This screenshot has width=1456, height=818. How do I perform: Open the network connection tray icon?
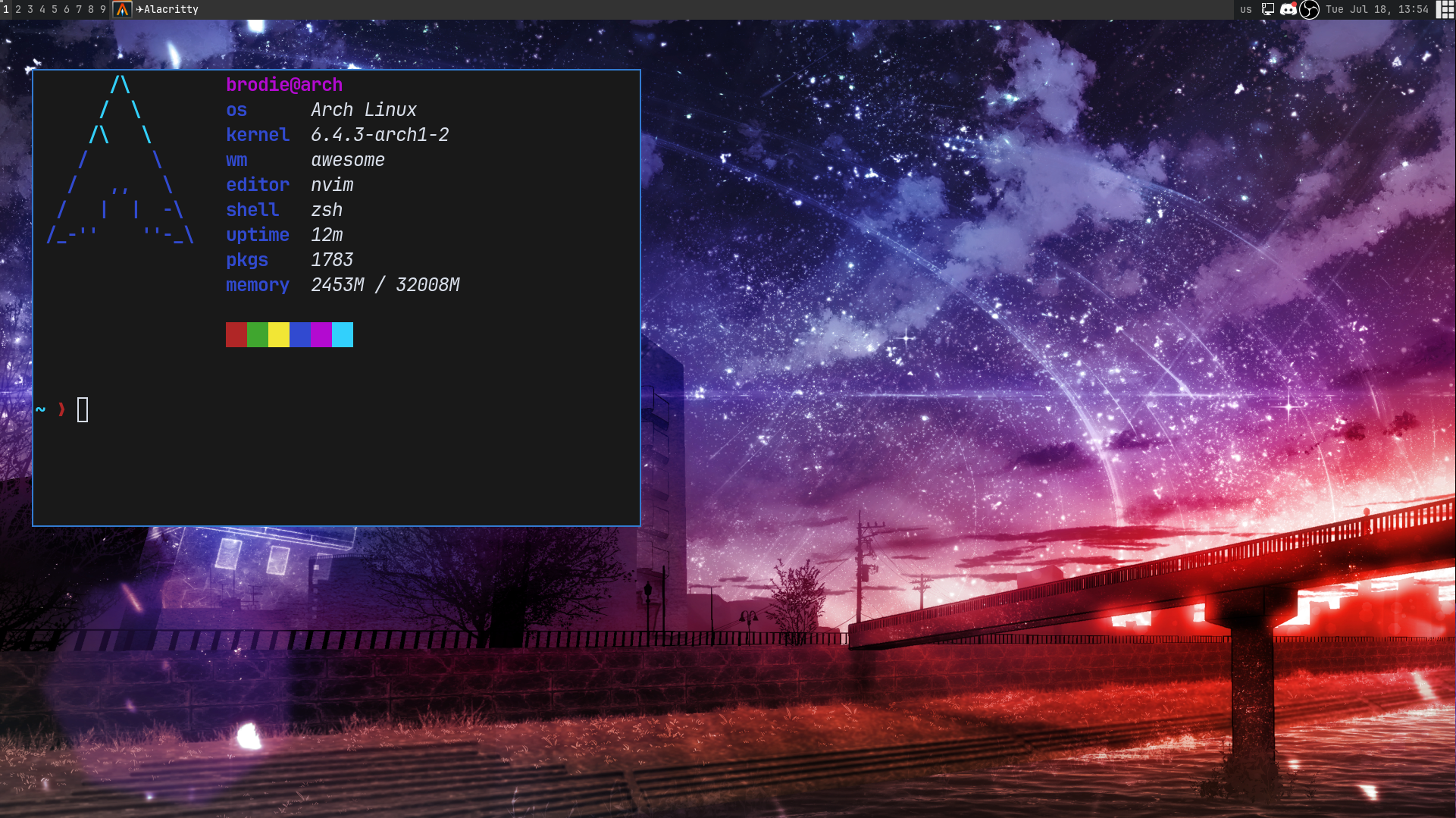[1267, 10]
